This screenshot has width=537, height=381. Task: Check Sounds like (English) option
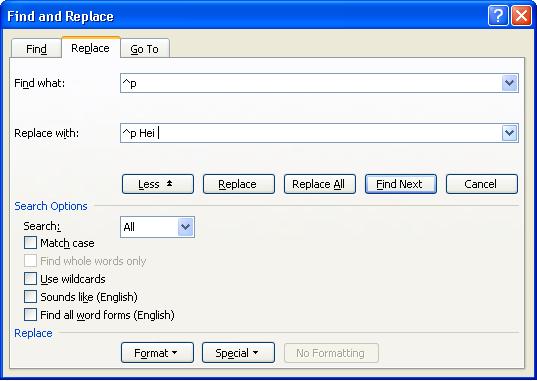(30, 297)
